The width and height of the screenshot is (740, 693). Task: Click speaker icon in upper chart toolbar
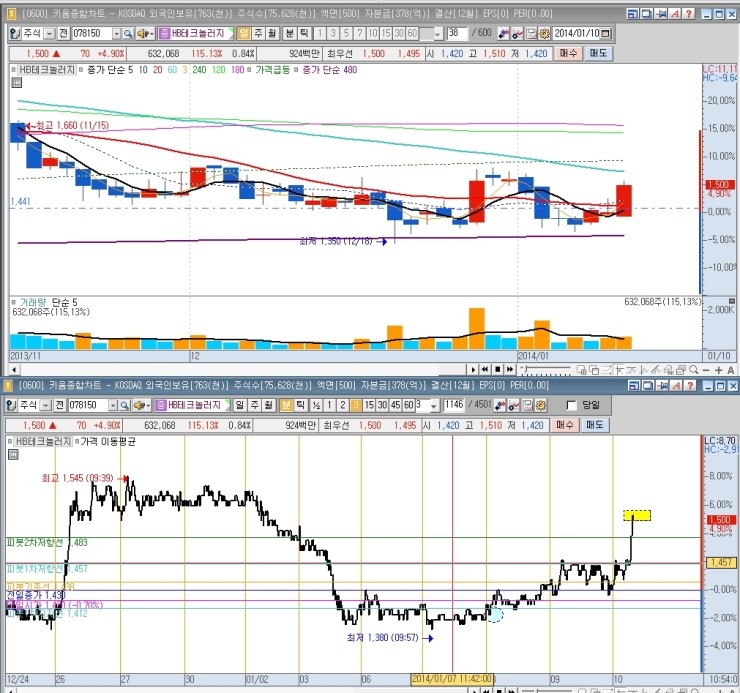click(x=144, y=34)
